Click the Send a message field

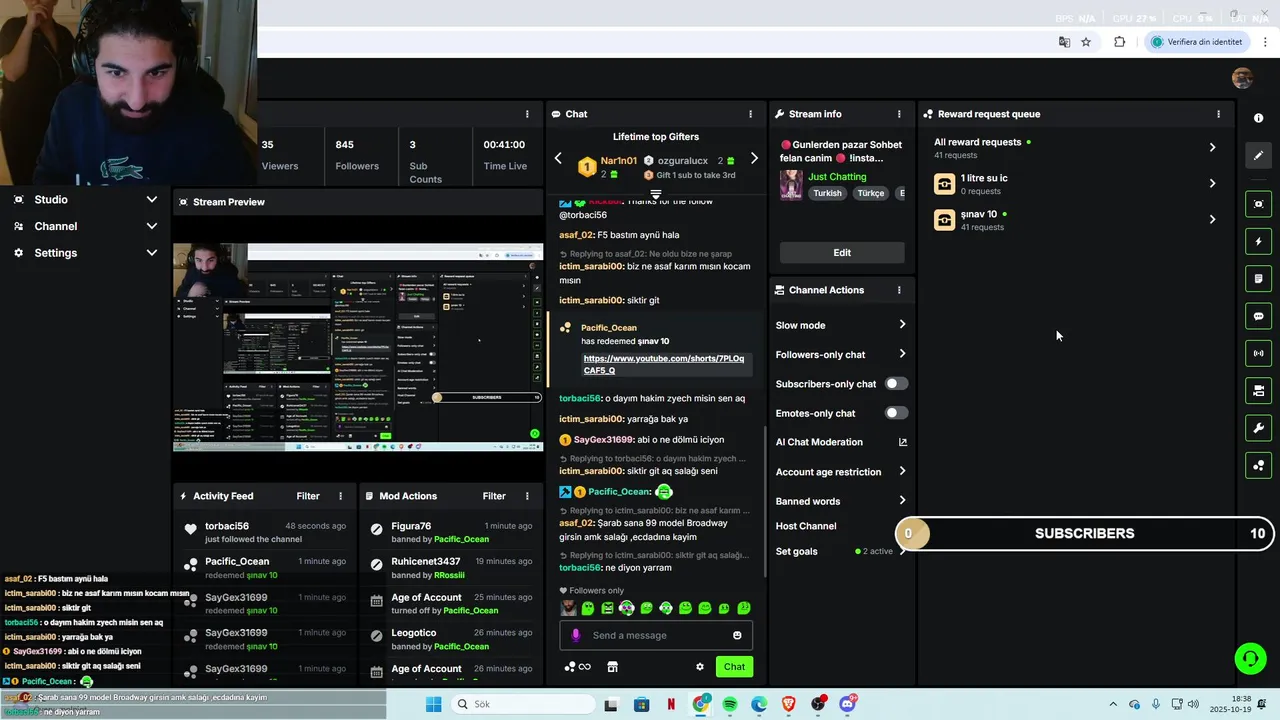click(656, 635)
